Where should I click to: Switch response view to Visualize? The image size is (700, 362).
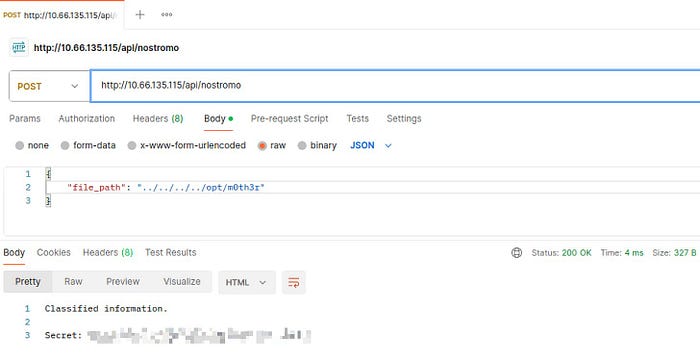182,282
